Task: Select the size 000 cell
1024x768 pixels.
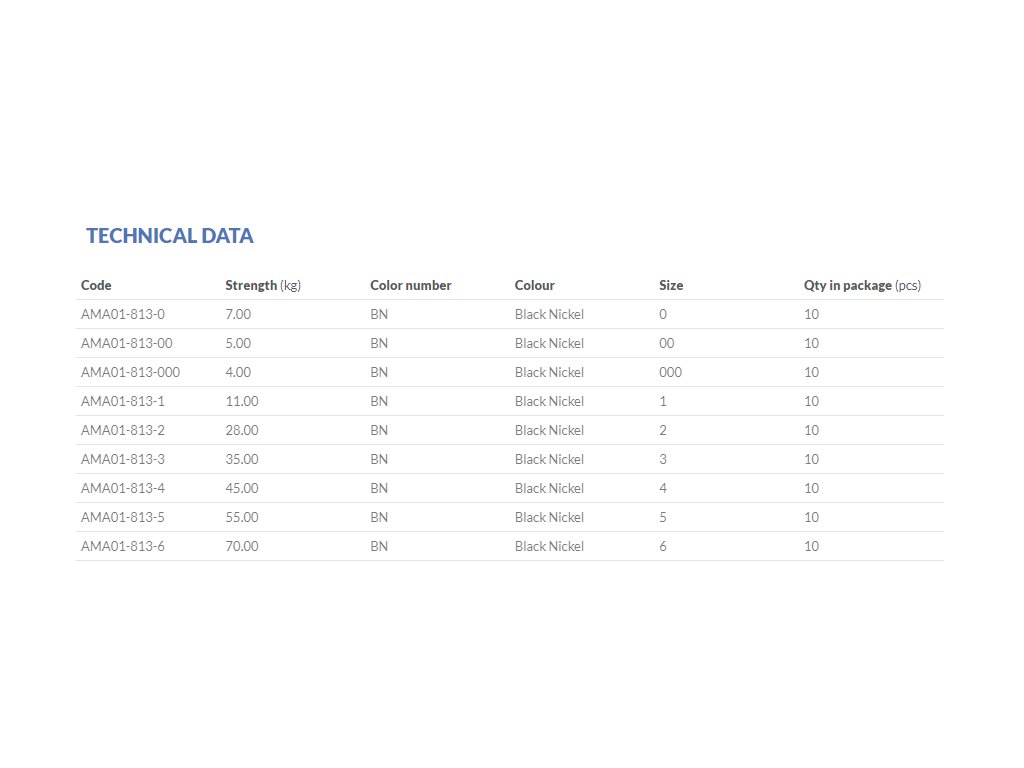Action: pos(670,372)
